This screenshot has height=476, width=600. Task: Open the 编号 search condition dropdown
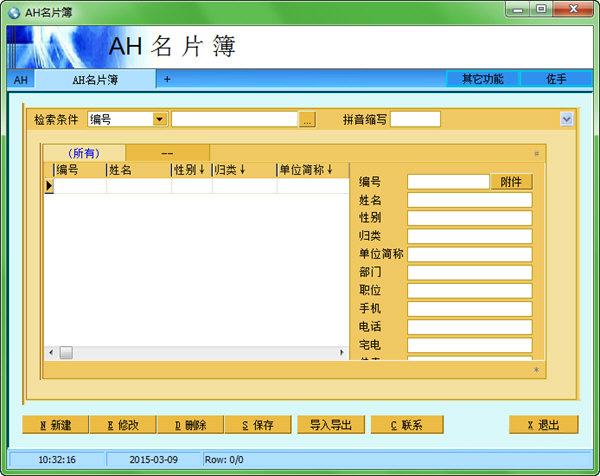click(160, 119)
